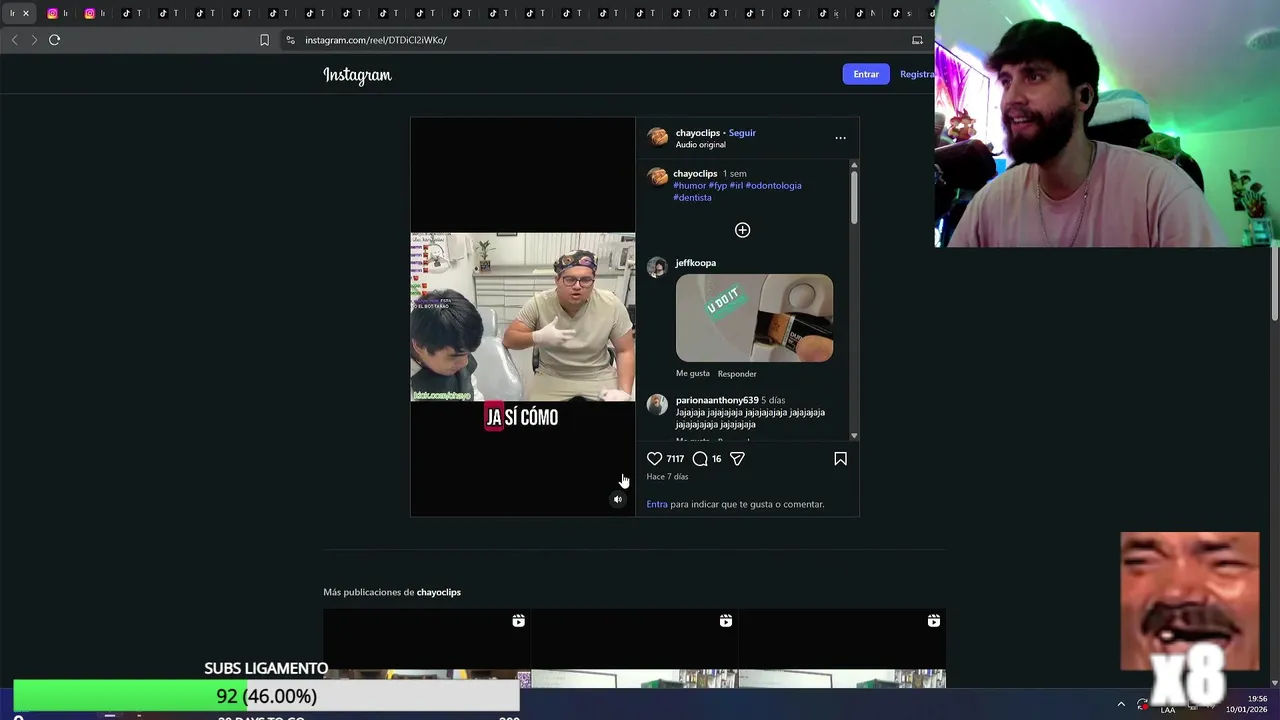
Task: Open the GIF in jeffkoopa's comment
Action: (x=754, y=318)
